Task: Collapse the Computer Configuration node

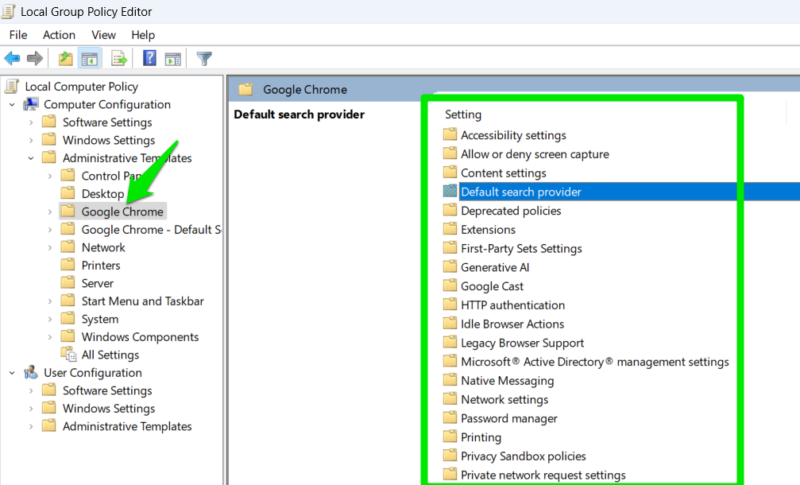Action: coord(12,105)
